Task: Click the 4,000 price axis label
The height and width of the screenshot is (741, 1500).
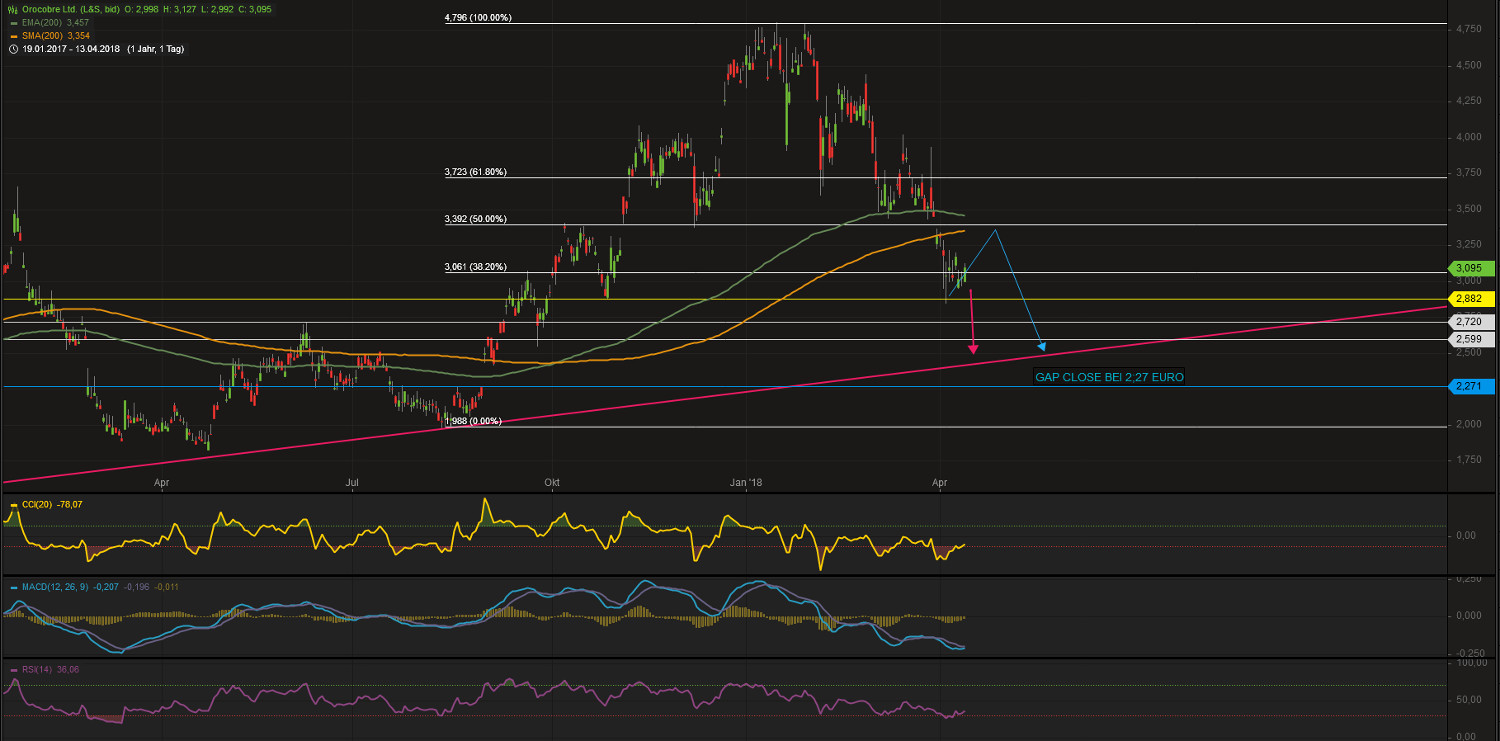Action: [1470, 137]
